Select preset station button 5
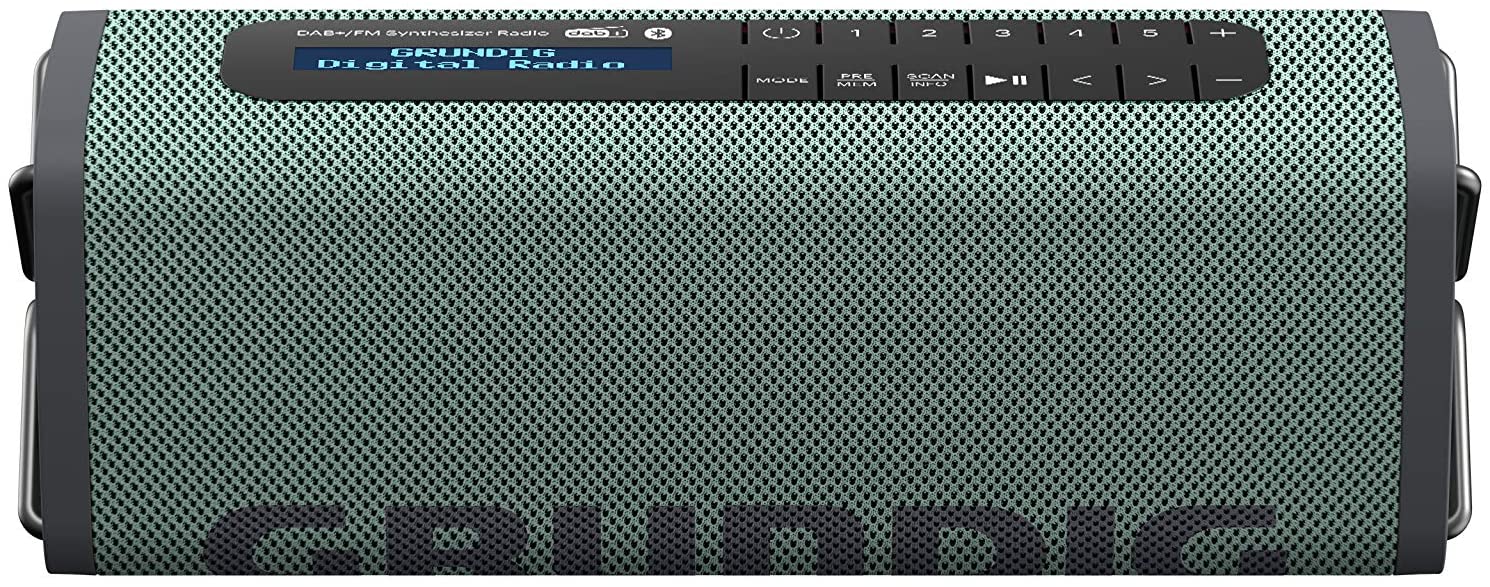Image resolution: width=1490 pixels, height=587 pixels. point(1150,33)
